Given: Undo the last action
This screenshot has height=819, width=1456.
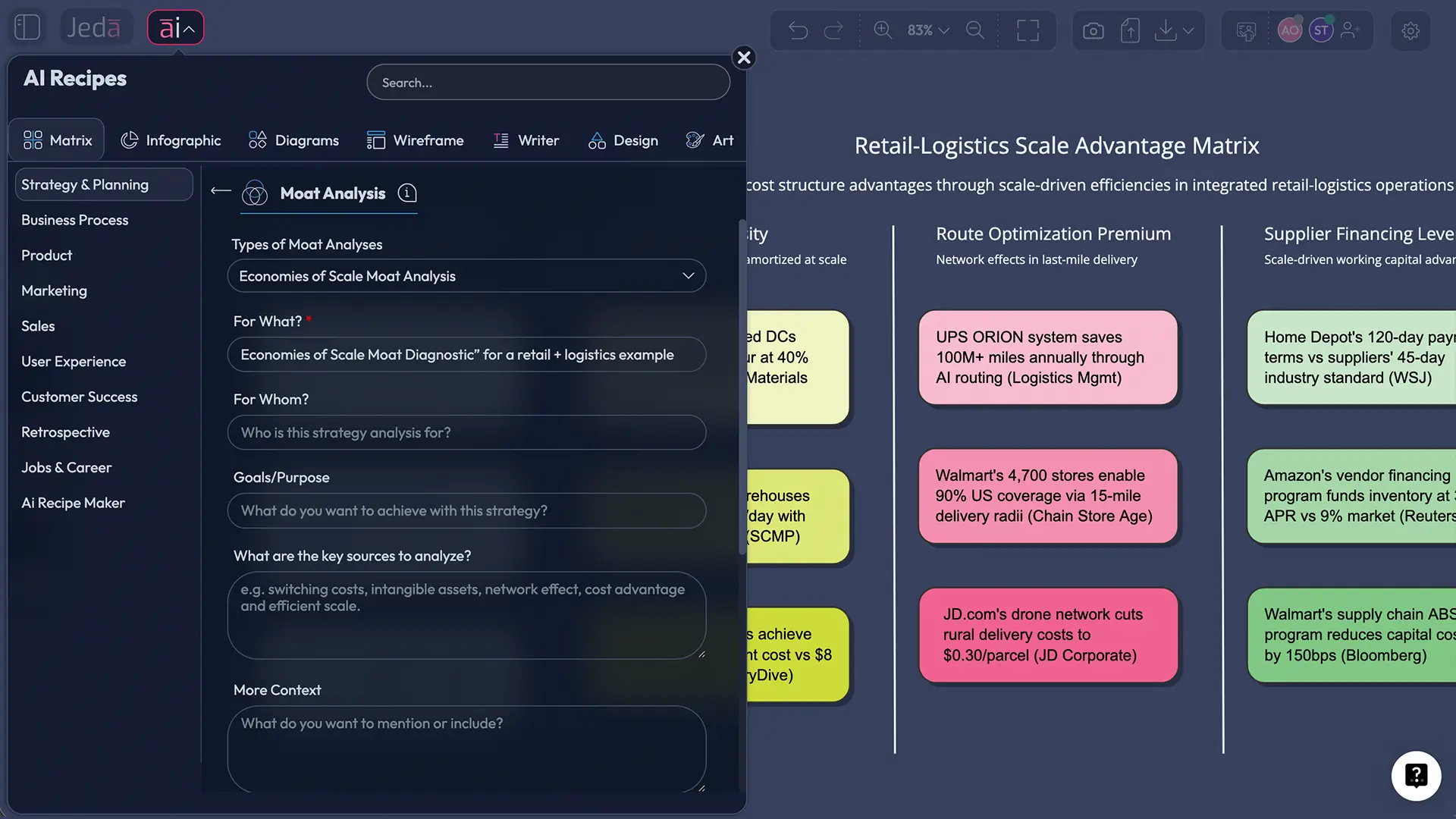Looking at the screenshot, I should (x=798, y=30).
